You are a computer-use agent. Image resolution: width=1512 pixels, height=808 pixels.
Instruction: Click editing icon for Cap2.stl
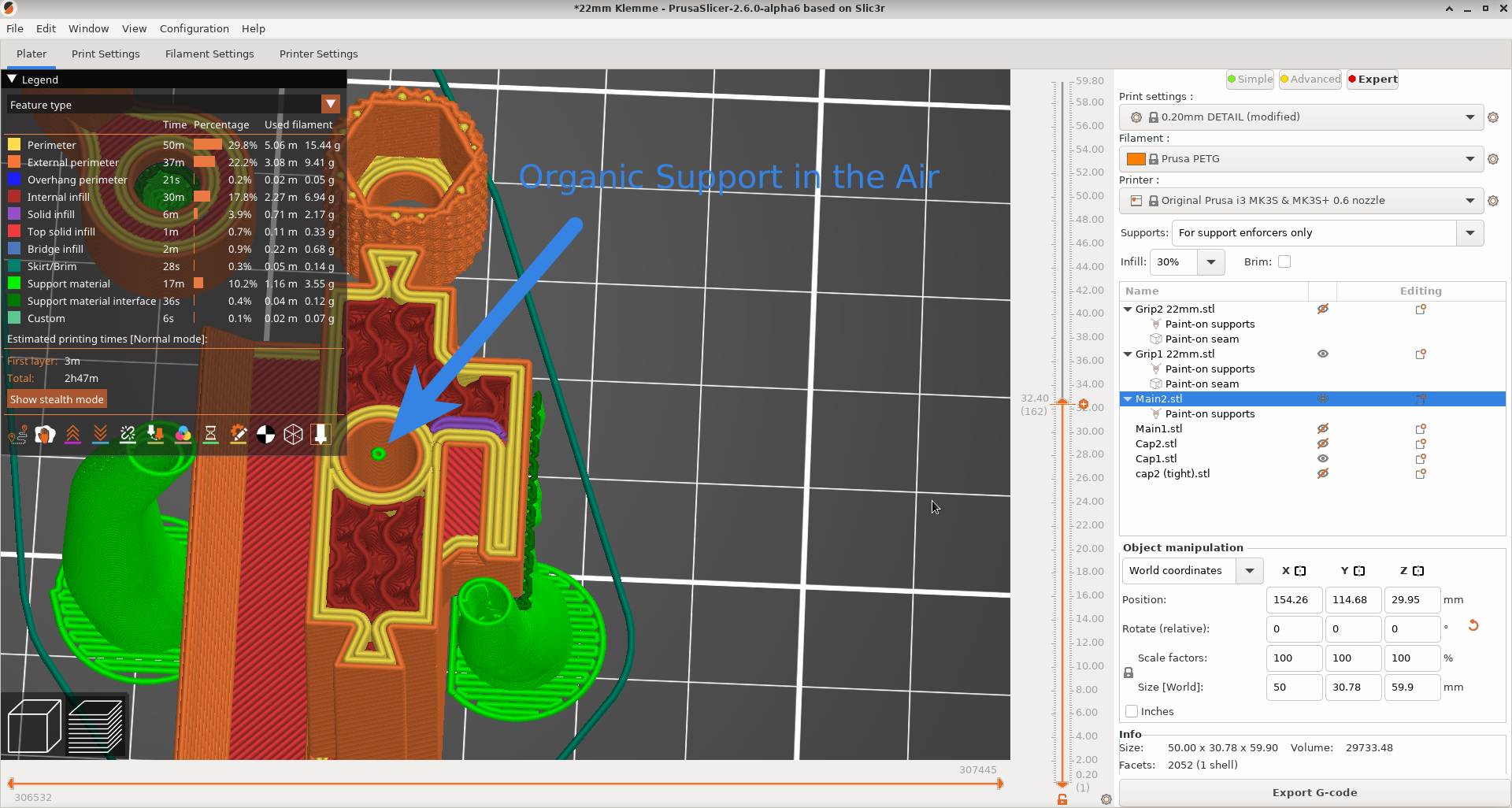tap(1421, 444)
